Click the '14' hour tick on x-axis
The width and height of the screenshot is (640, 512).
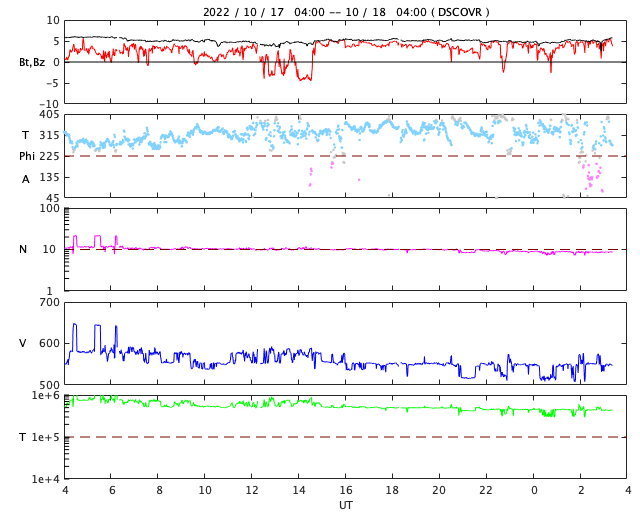[299, 490]
